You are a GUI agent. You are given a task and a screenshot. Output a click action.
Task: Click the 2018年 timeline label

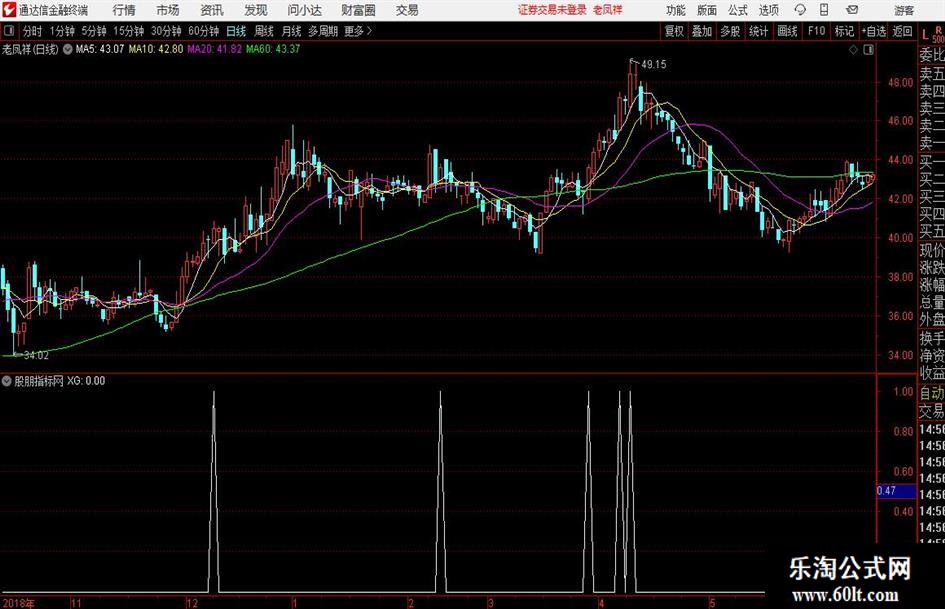point(19,603)
